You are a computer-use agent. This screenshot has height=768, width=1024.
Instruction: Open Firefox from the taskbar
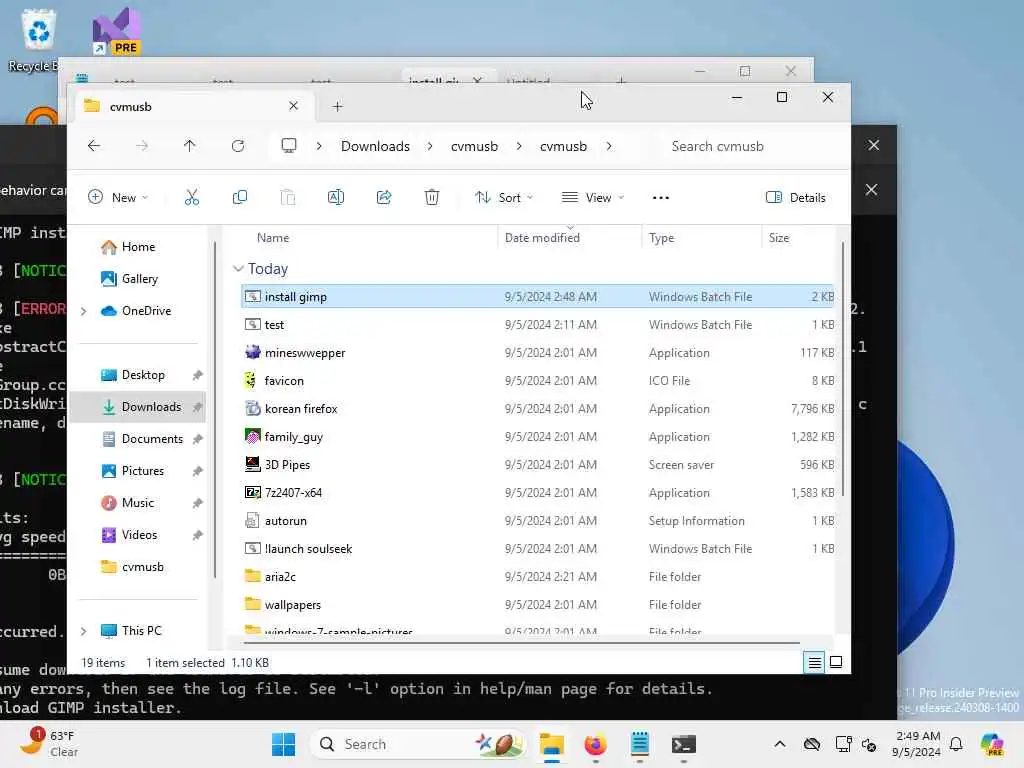[595, 744]
